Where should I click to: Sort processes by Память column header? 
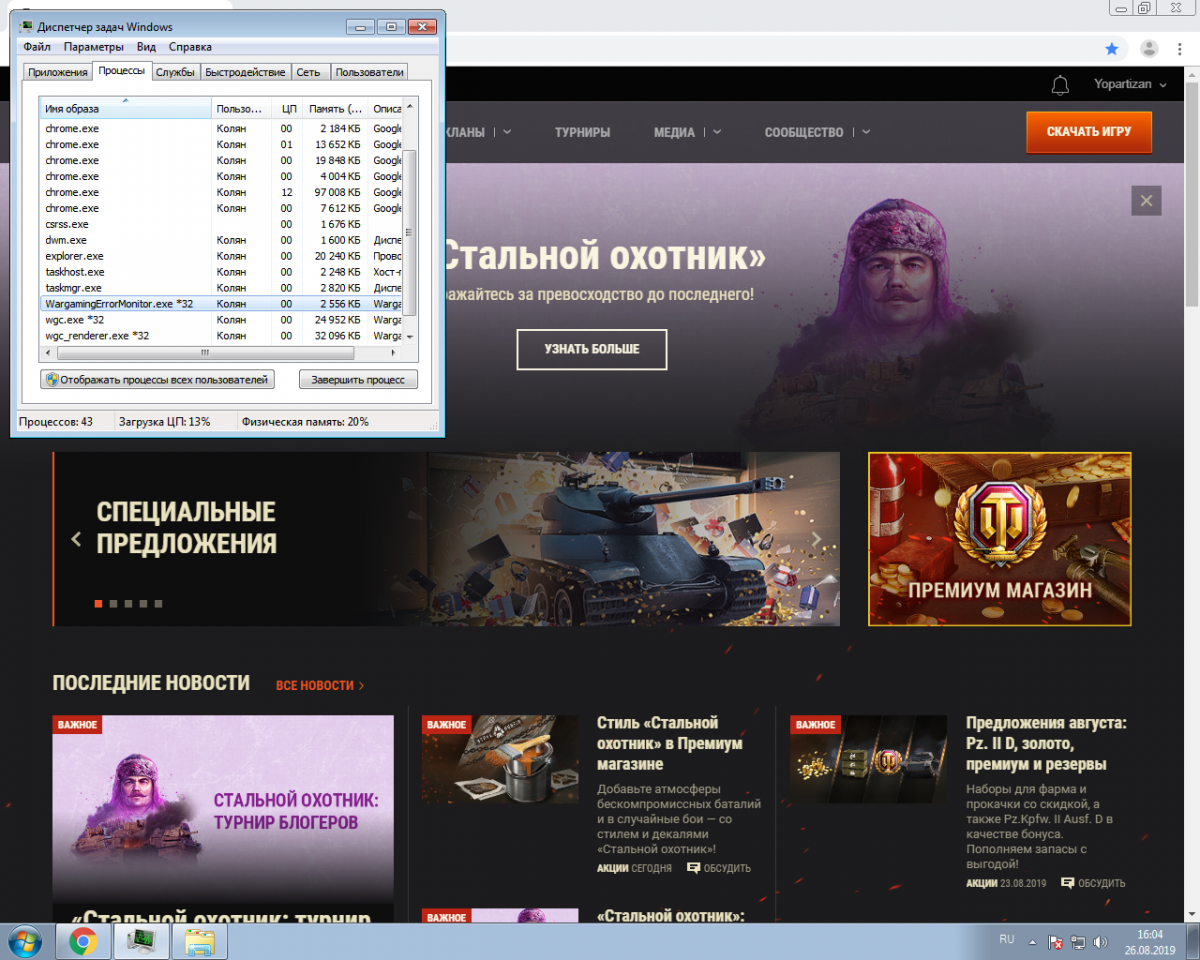click(335, 108)
